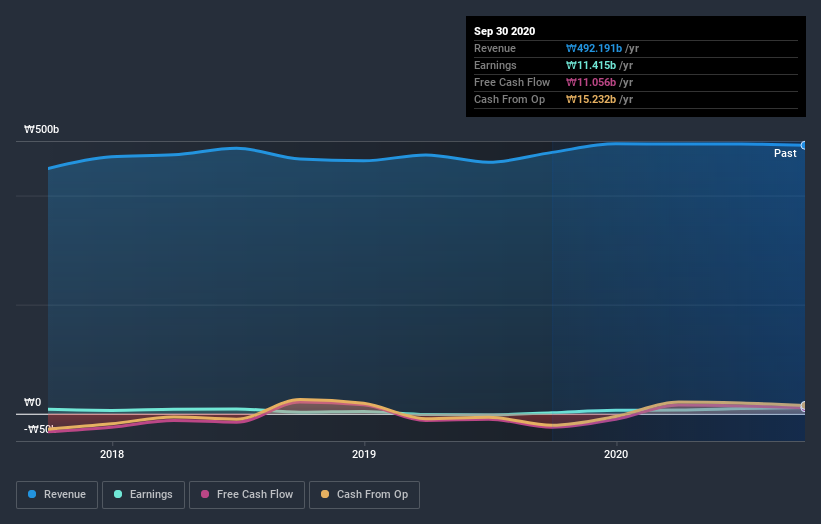Toggle the Free Cash Flow legend button

247,495
